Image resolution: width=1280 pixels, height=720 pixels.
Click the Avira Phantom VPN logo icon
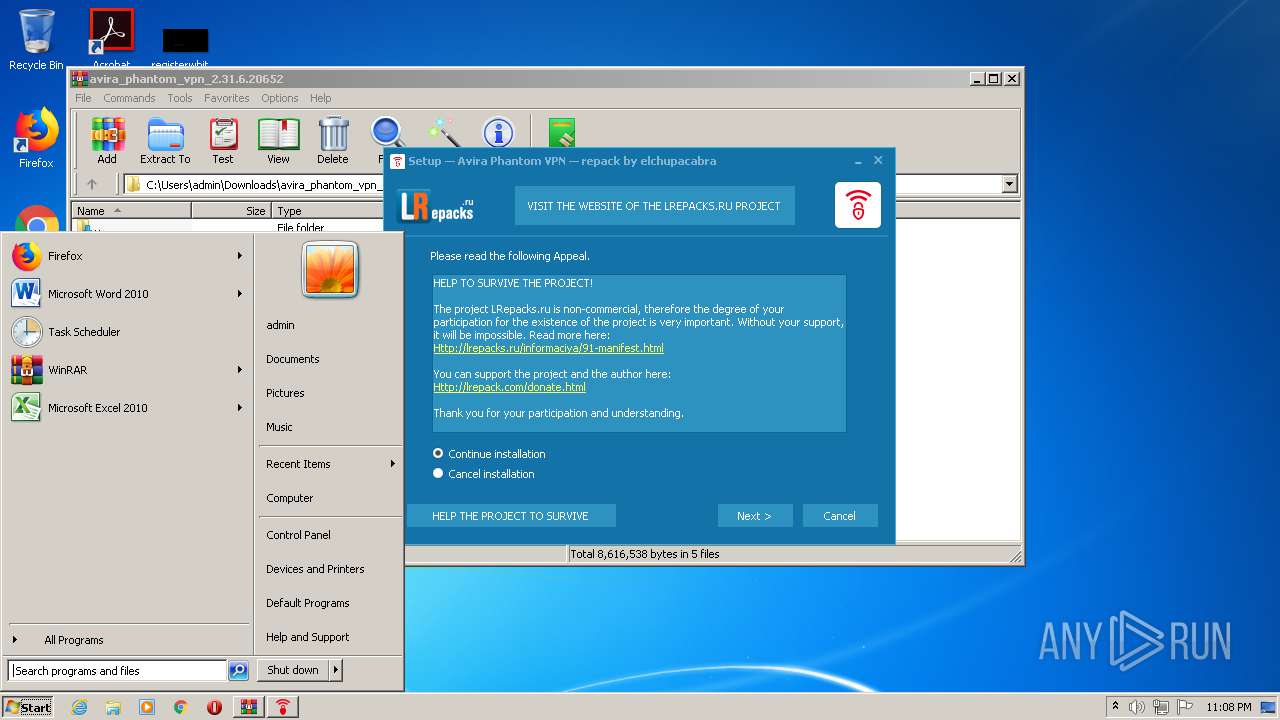(858, 205)
